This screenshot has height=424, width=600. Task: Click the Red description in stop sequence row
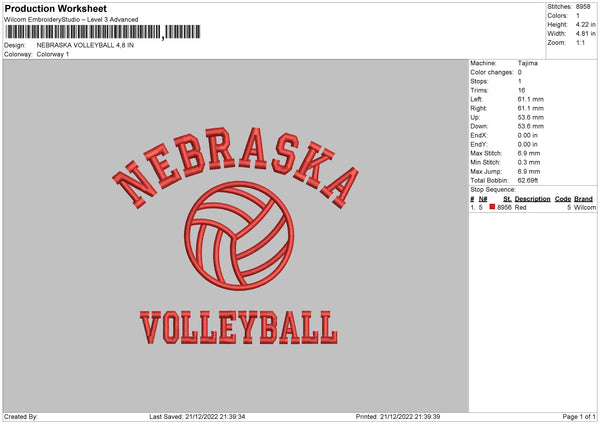point(520,207)
